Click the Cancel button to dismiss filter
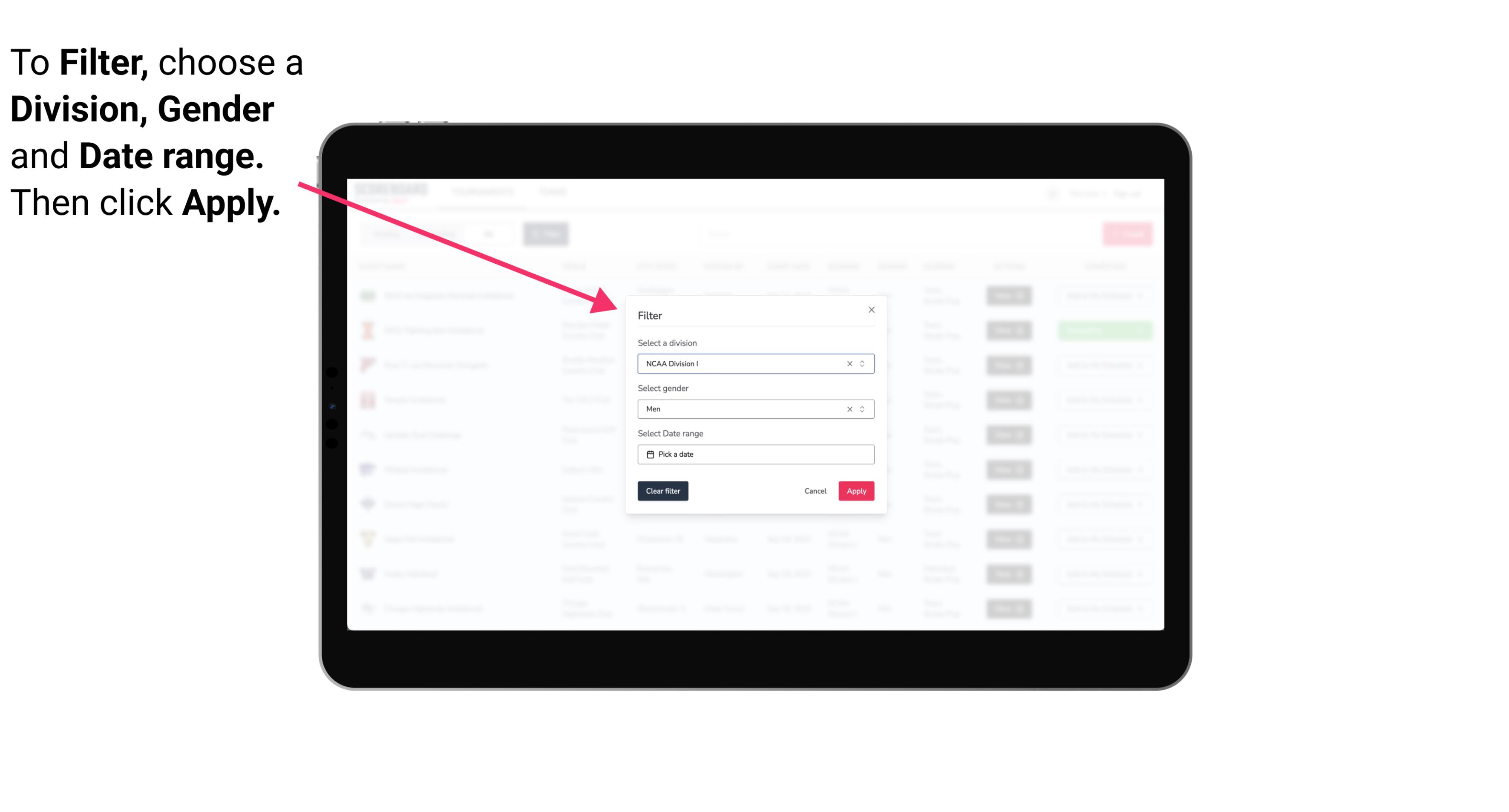Viewport: 1509px width, 812px height. 815,491
